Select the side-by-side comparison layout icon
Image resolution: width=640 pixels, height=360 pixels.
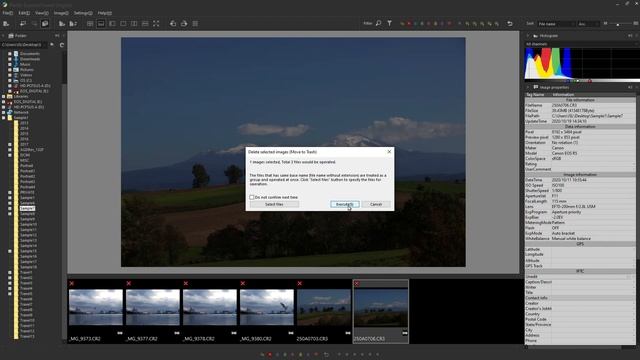[x=134, y=24]
